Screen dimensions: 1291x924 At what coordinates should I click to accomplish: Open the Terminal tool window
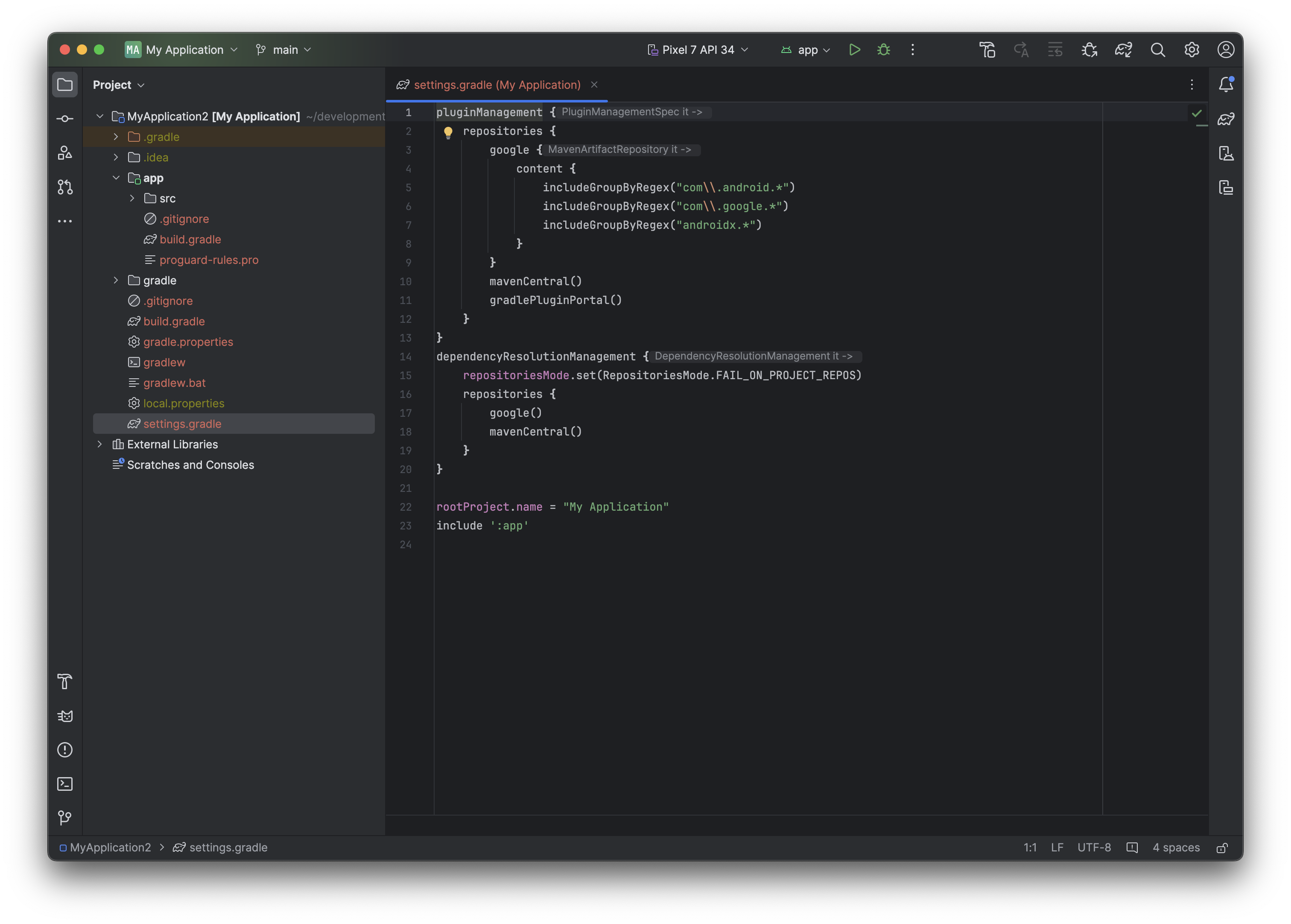65,784
